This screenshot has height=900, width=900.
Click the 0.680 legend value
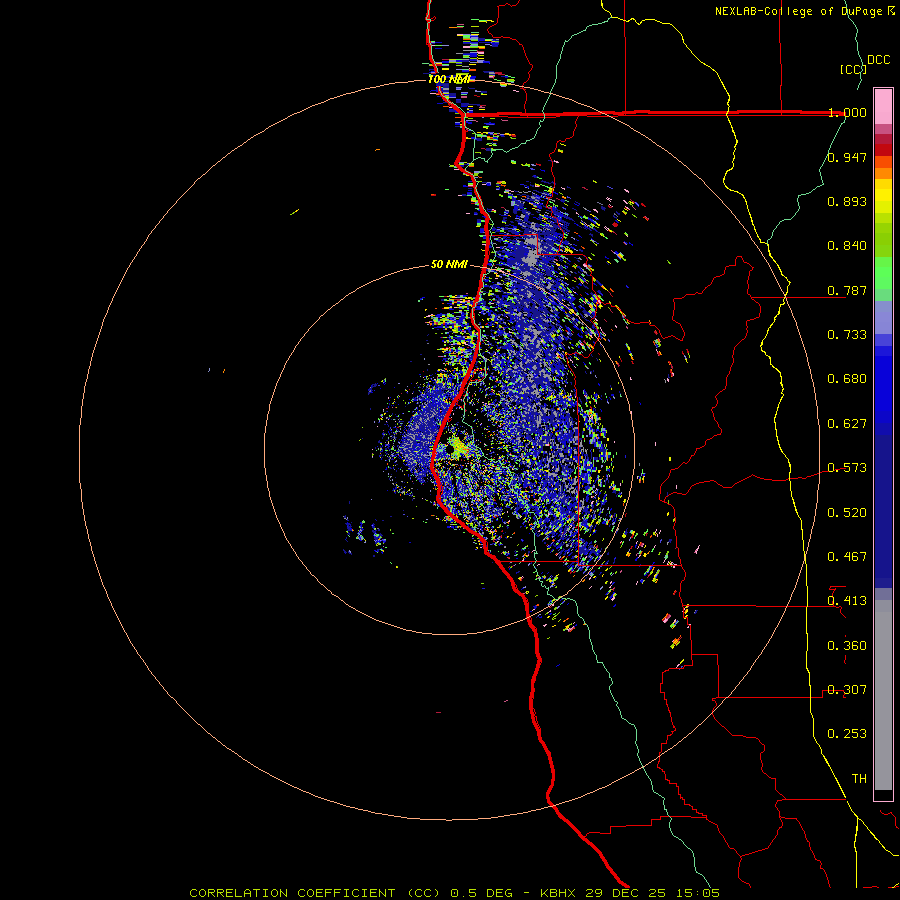[x=847, y=379]
